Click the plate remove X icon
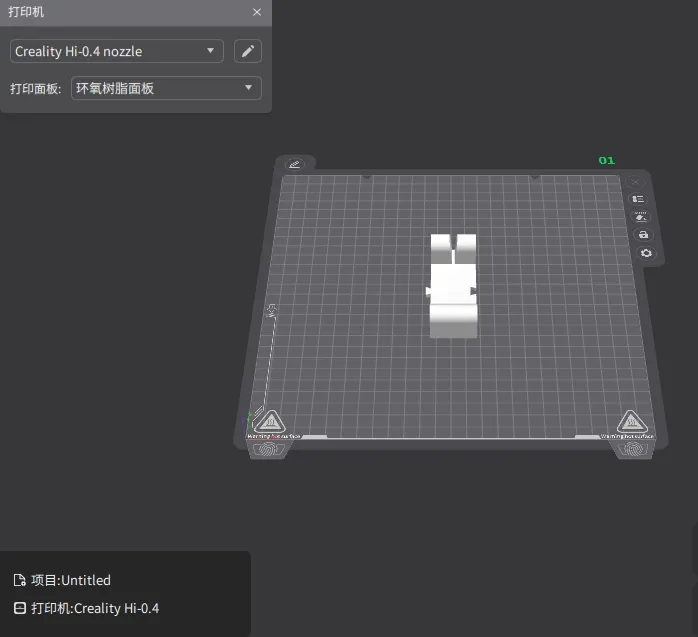 (x=635, y=182)
